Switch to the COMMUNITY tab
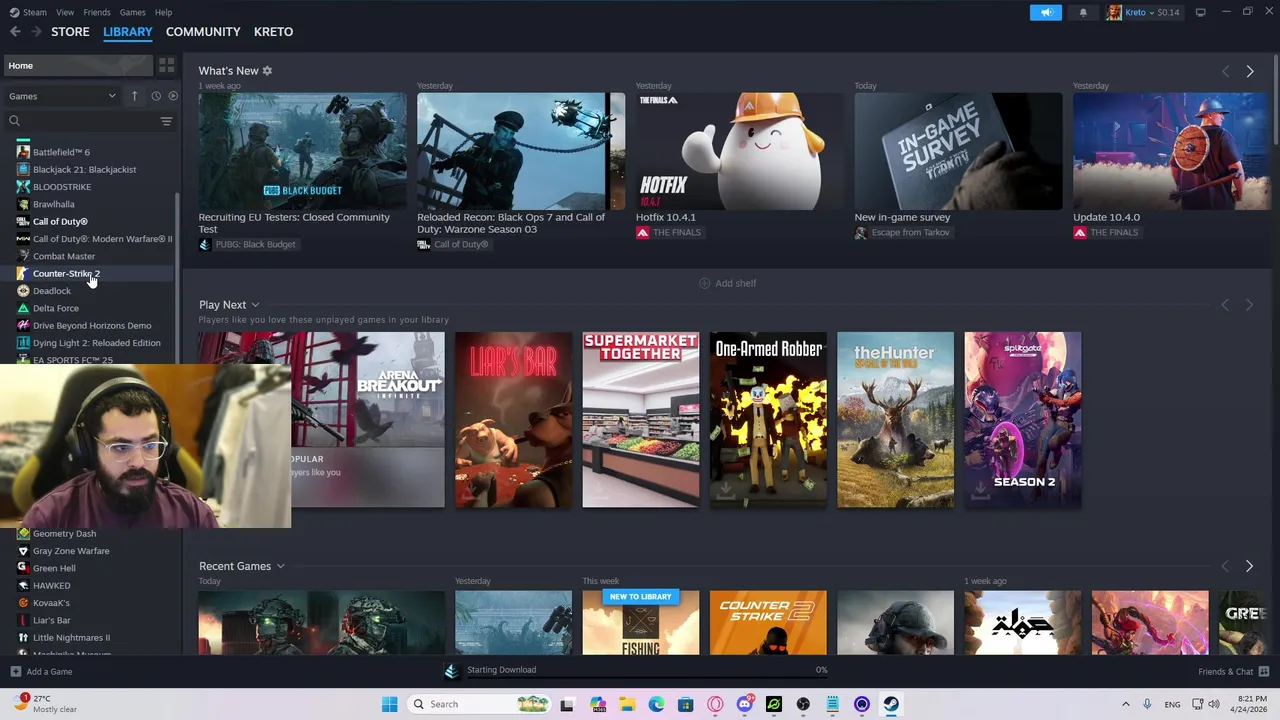The image size is (1280, 720). [203, 32]
